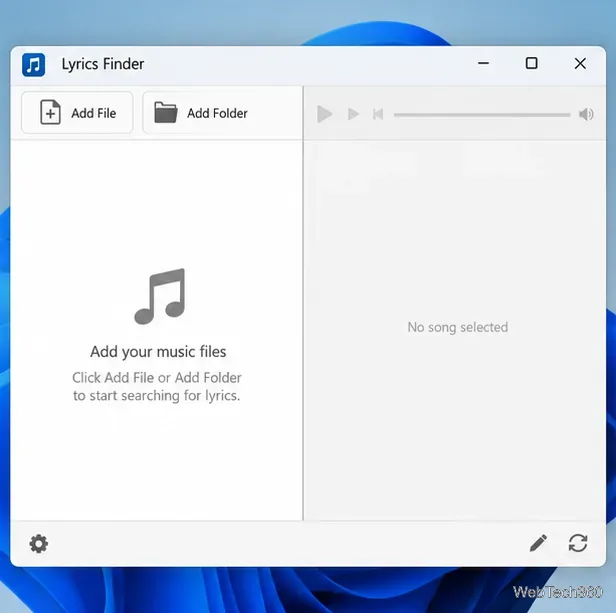This screenshot has width=616, height=613.
Task: Click the smaller play arrow icon
Action: (x=353, y=114)
